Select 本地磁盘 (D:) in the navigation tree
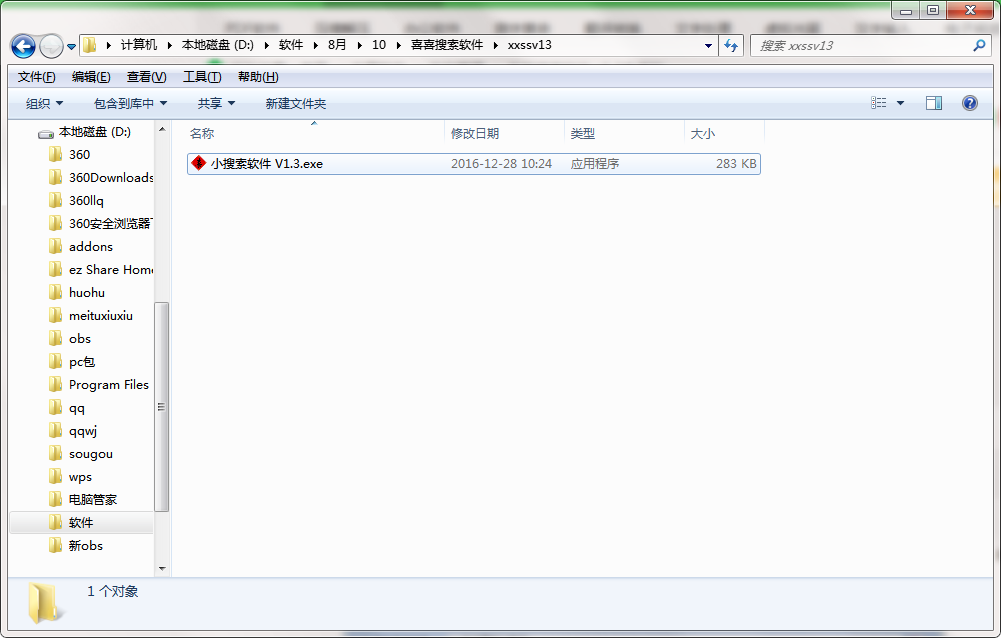 pos(94,132)
